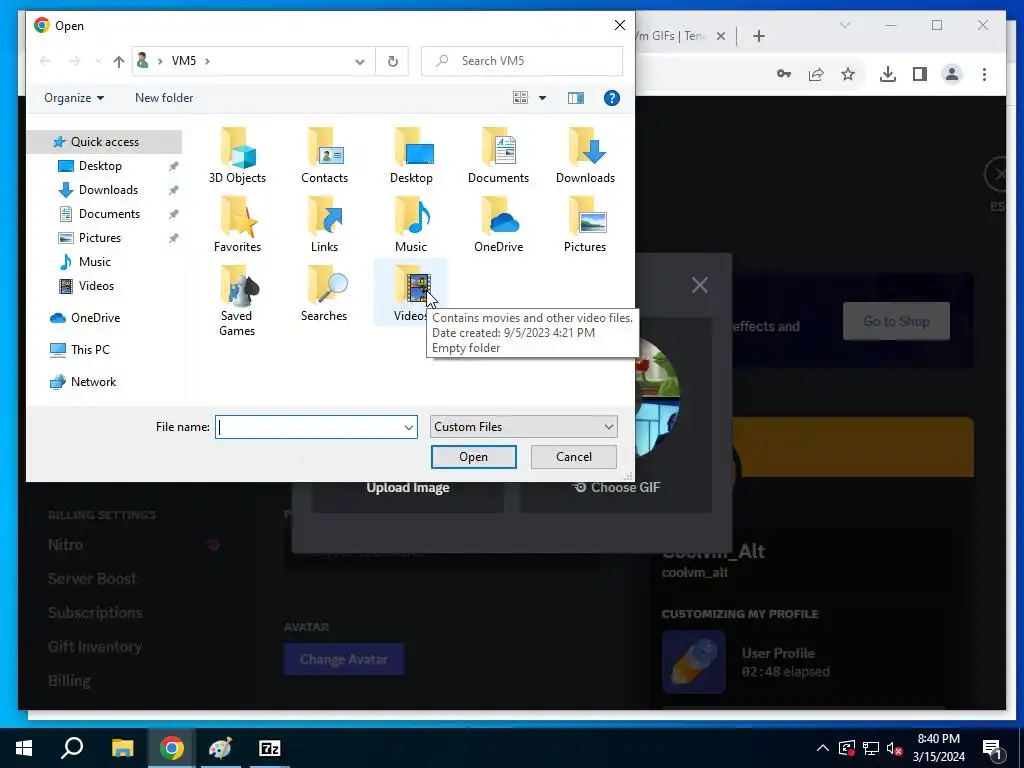
Task: Go up one folder level
Action: (118, 61)
